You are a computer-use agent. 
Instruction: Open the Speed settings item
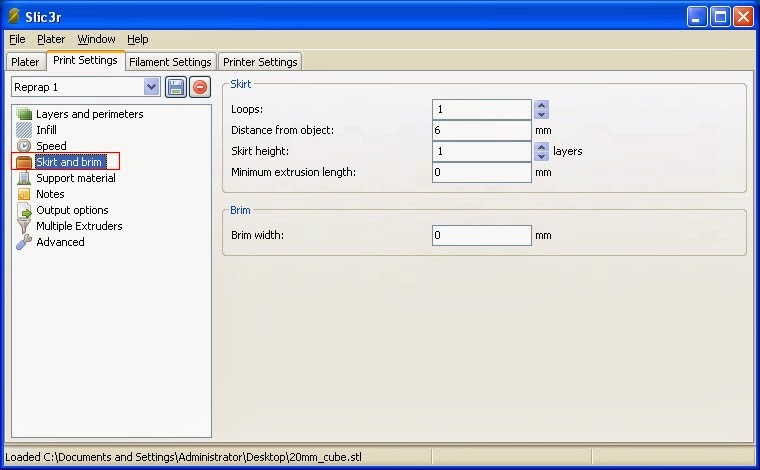51,146
